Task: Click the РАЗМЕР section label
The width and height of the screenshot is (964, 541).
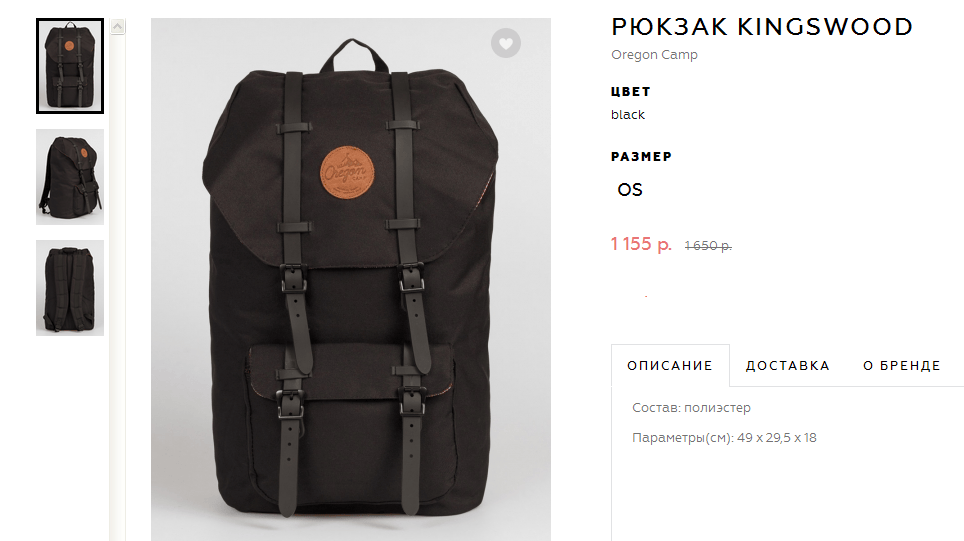Action: [641, 157]
